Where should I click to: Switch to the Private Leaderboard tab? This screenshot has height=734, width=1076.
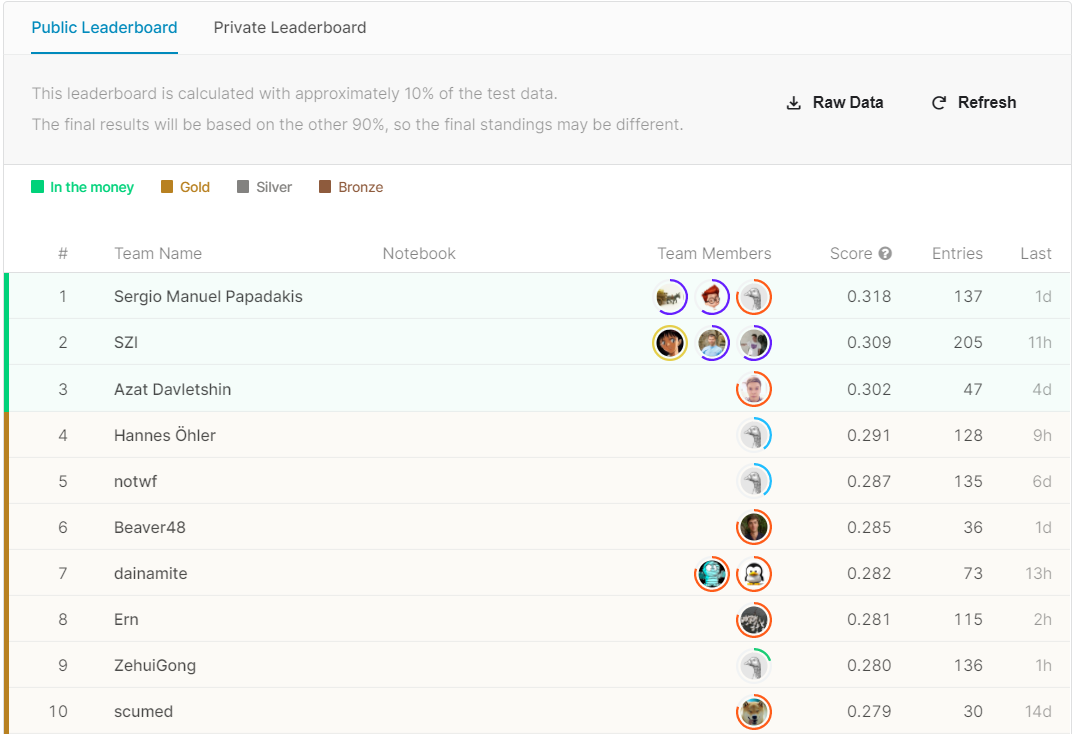(290, 28)
